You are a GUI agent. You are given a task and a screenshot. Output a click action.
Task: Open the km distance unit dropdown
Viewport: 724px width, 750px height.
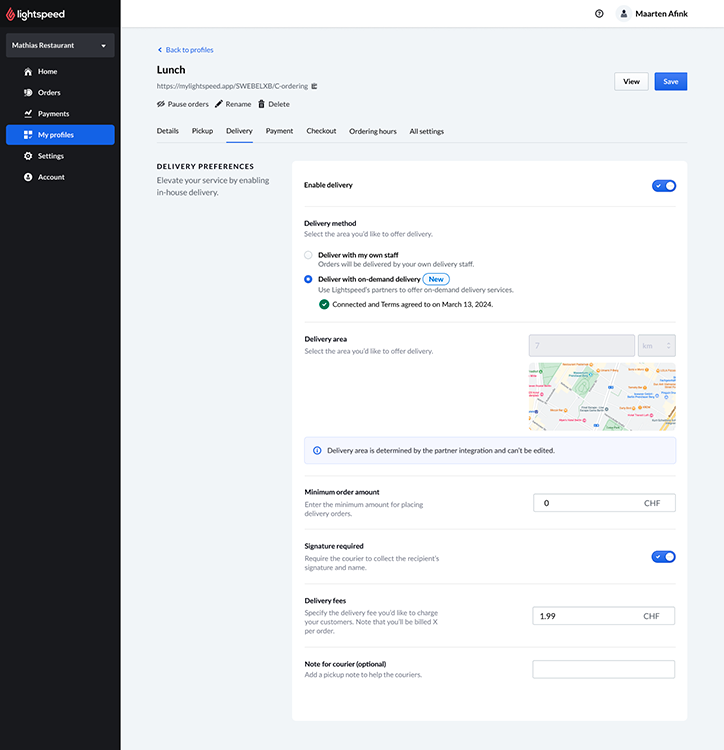[x=656, y=346]
